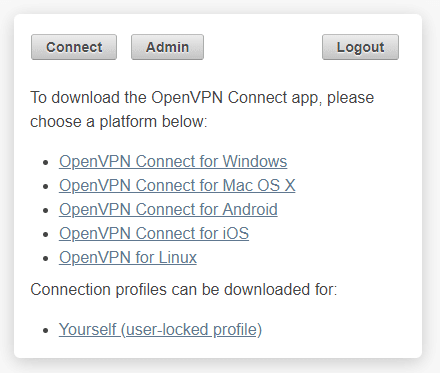Open OpenVPN Connect for Windows link
Viewport: 440px width, 373px height.
pyautogui.click(x=173, y=161)
